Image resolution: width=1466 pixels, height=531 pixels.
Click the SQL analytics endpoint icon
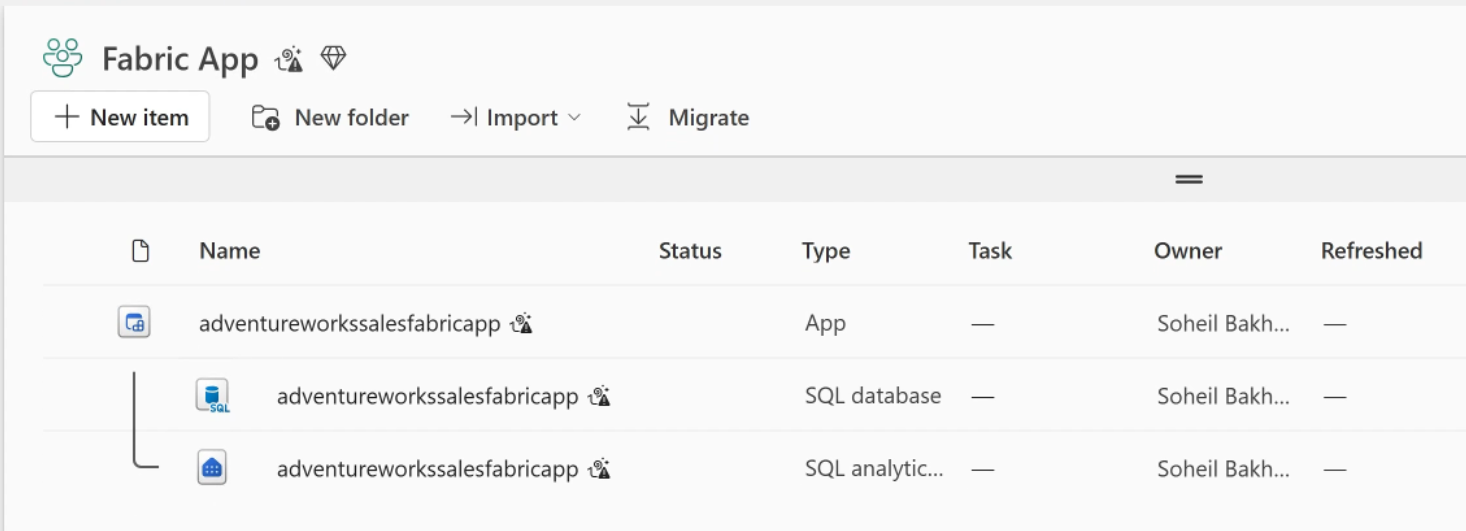point(212,468)
